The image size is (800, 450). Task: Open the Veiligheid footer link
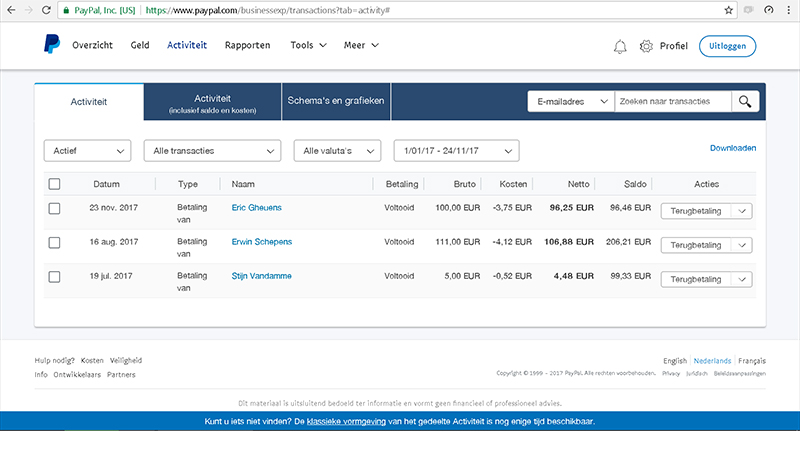point(126,360)
